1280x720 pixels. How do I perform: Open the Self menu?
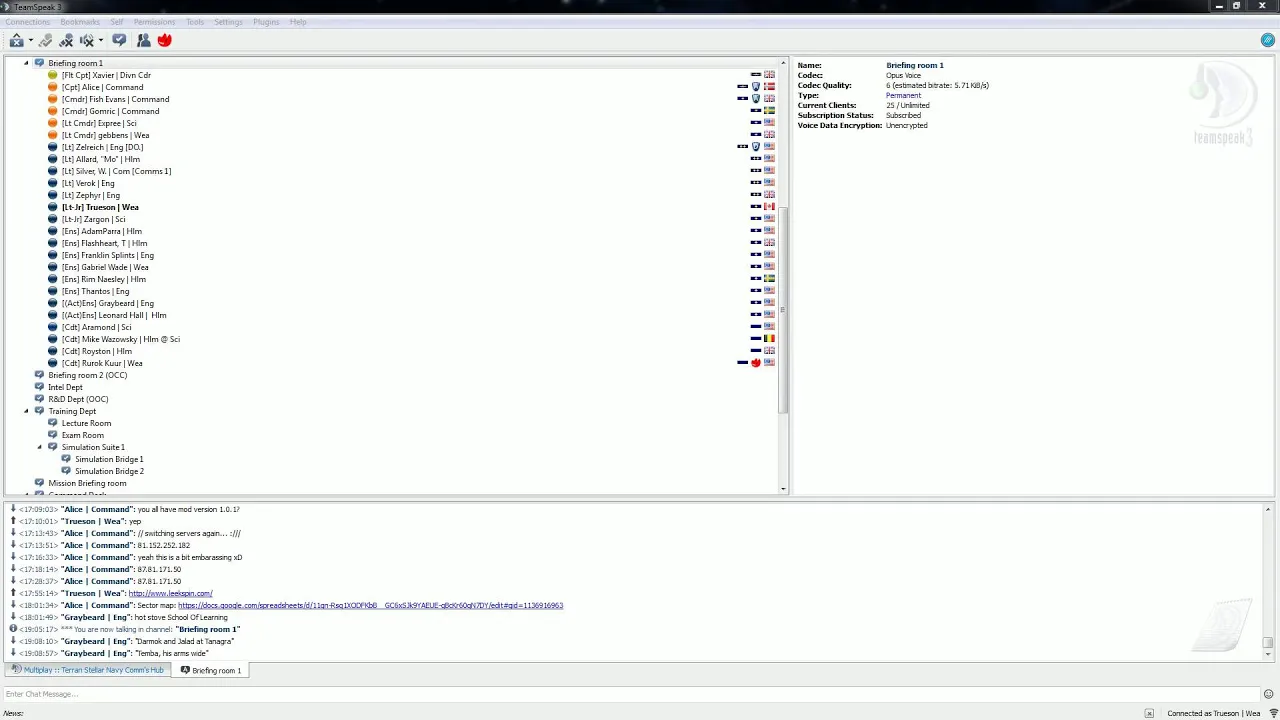click(117, 22)
